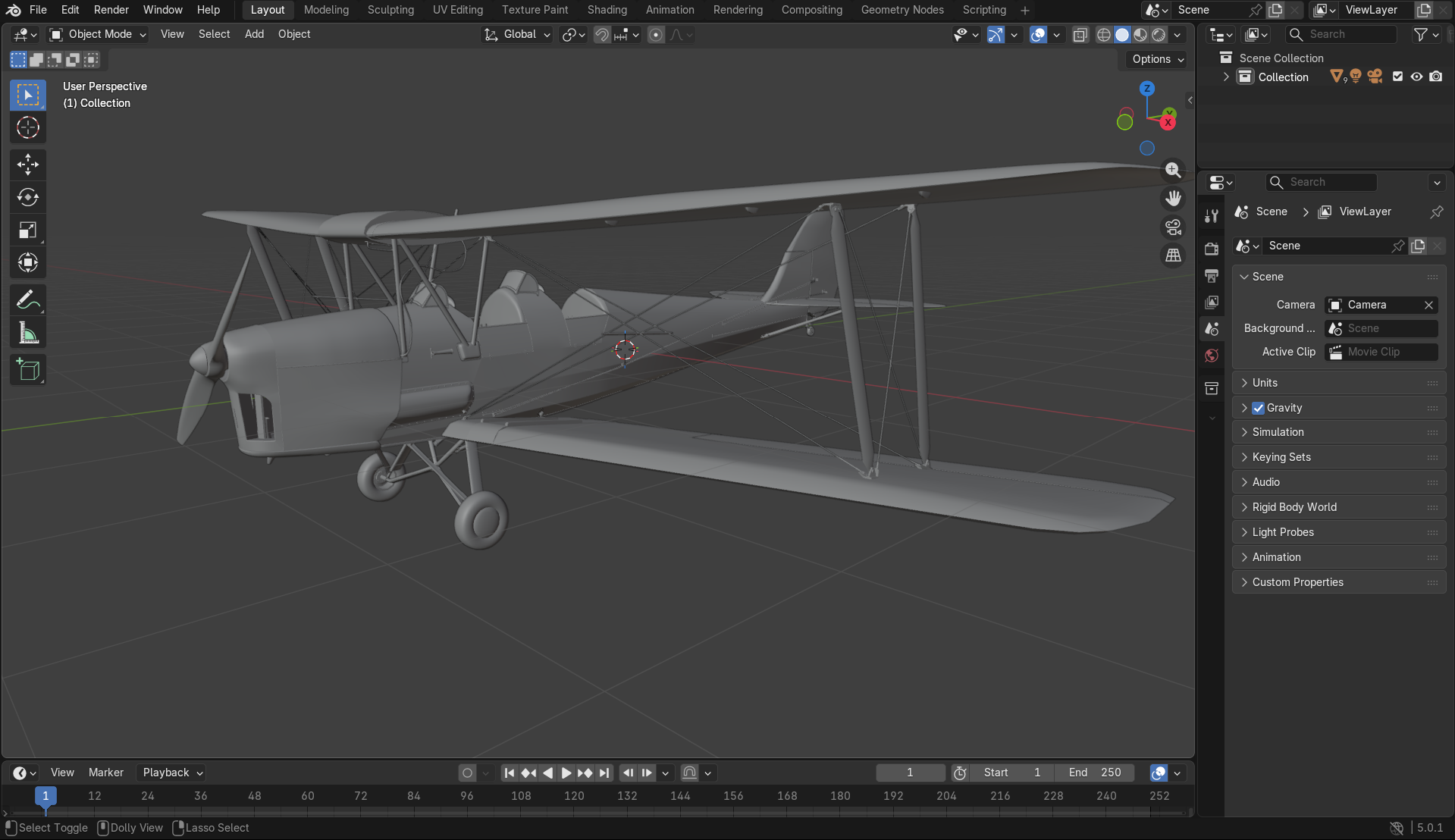Select the Annotate tool
This screenshot has height=840, width=1455.
pos(28,300)
